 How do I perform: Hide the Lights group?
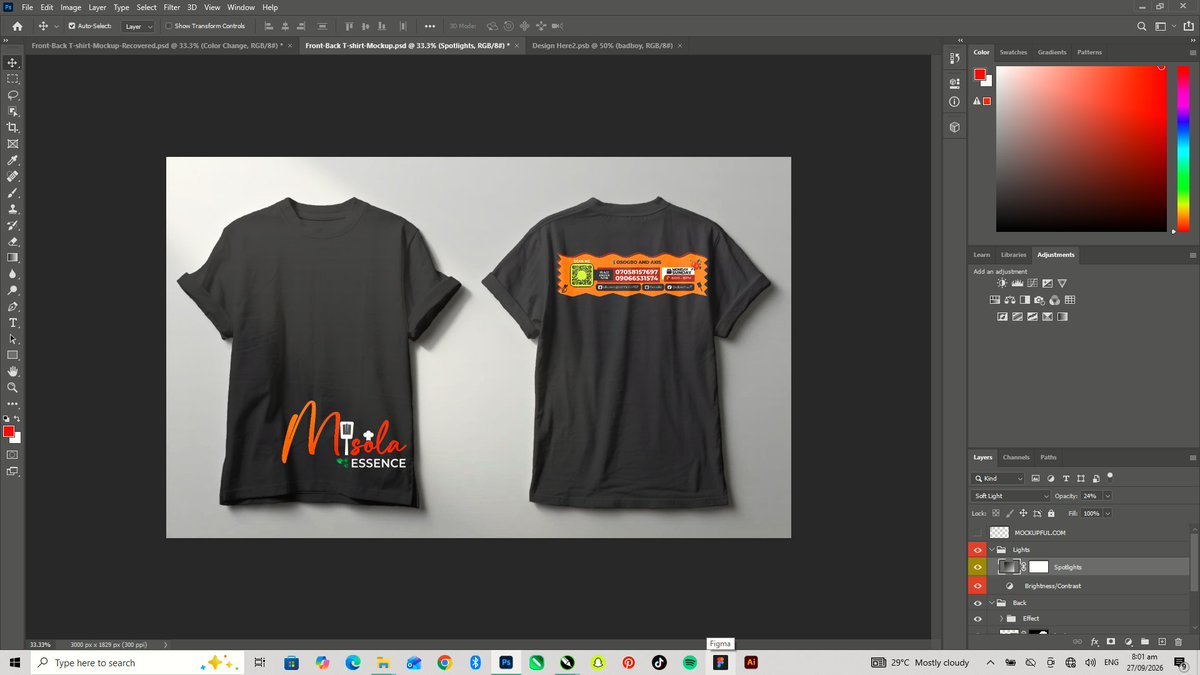click(978, 550)
